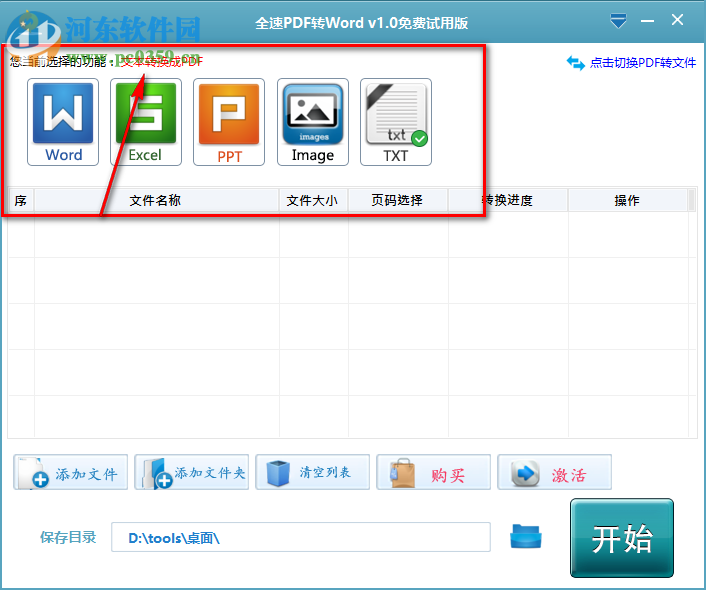Click the 页码选择 column header
This screenshot has width=706, height=590.
click(398, 200)
